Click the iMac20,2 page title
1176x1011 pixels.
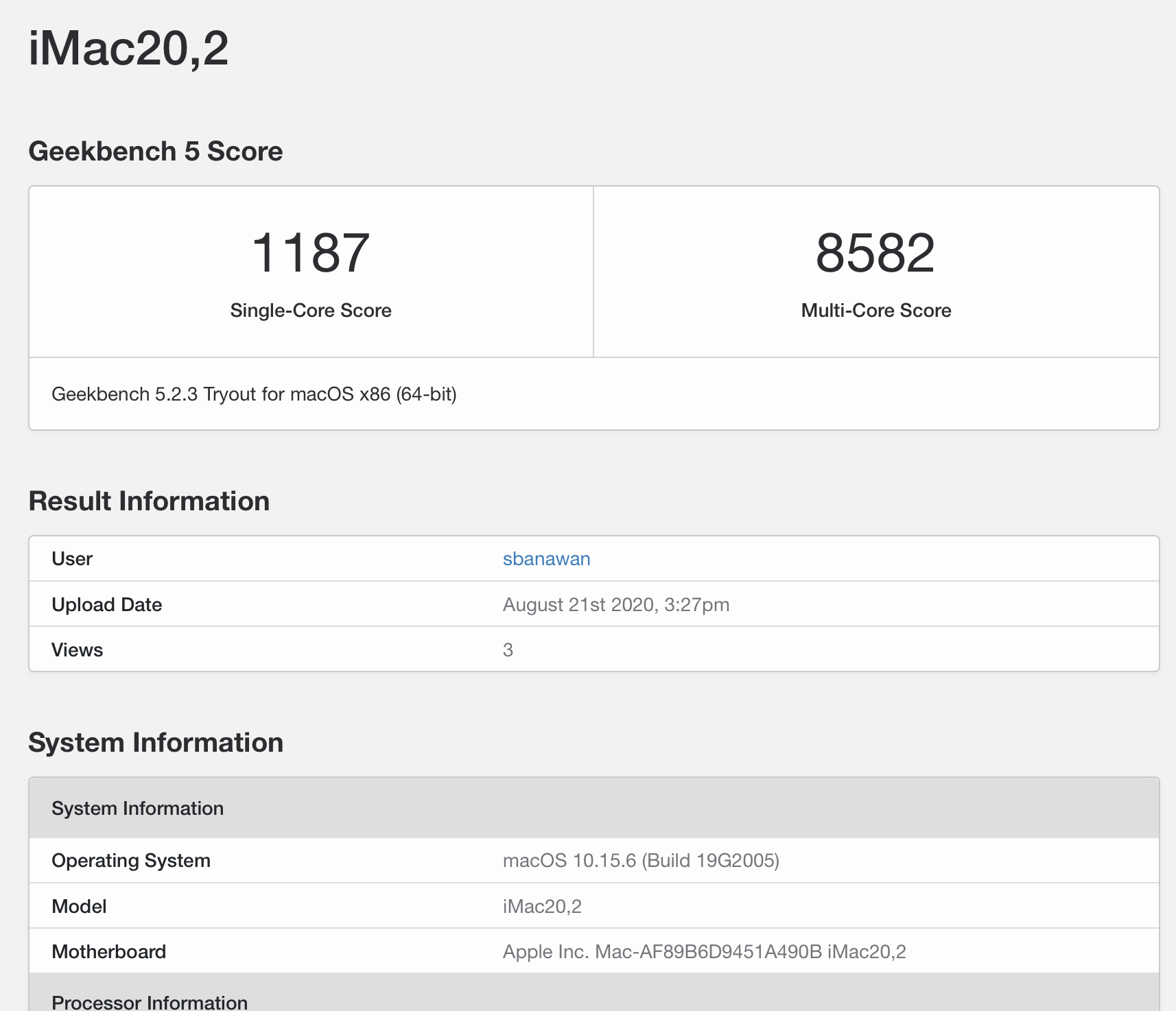click(128, 49)
